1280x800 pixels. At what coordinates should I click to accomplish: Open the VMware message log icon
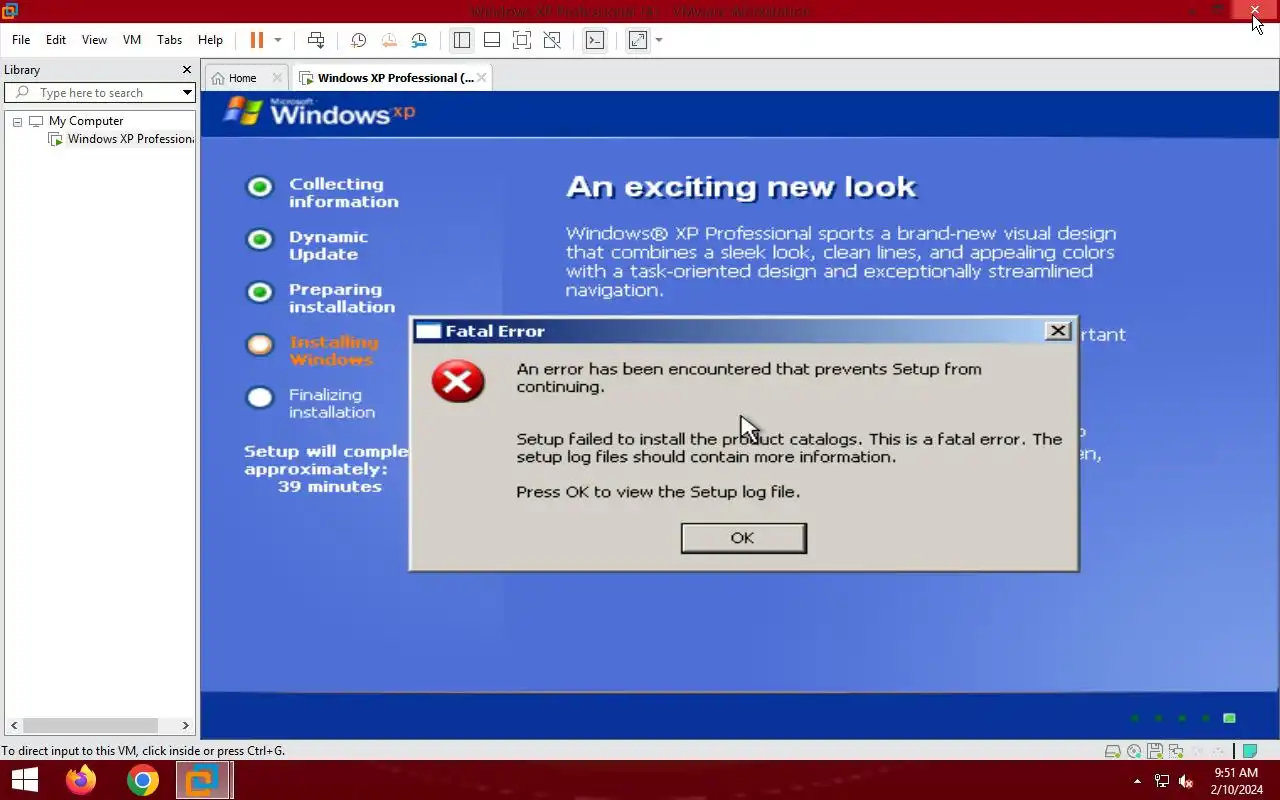click(x=1250, y=751)
